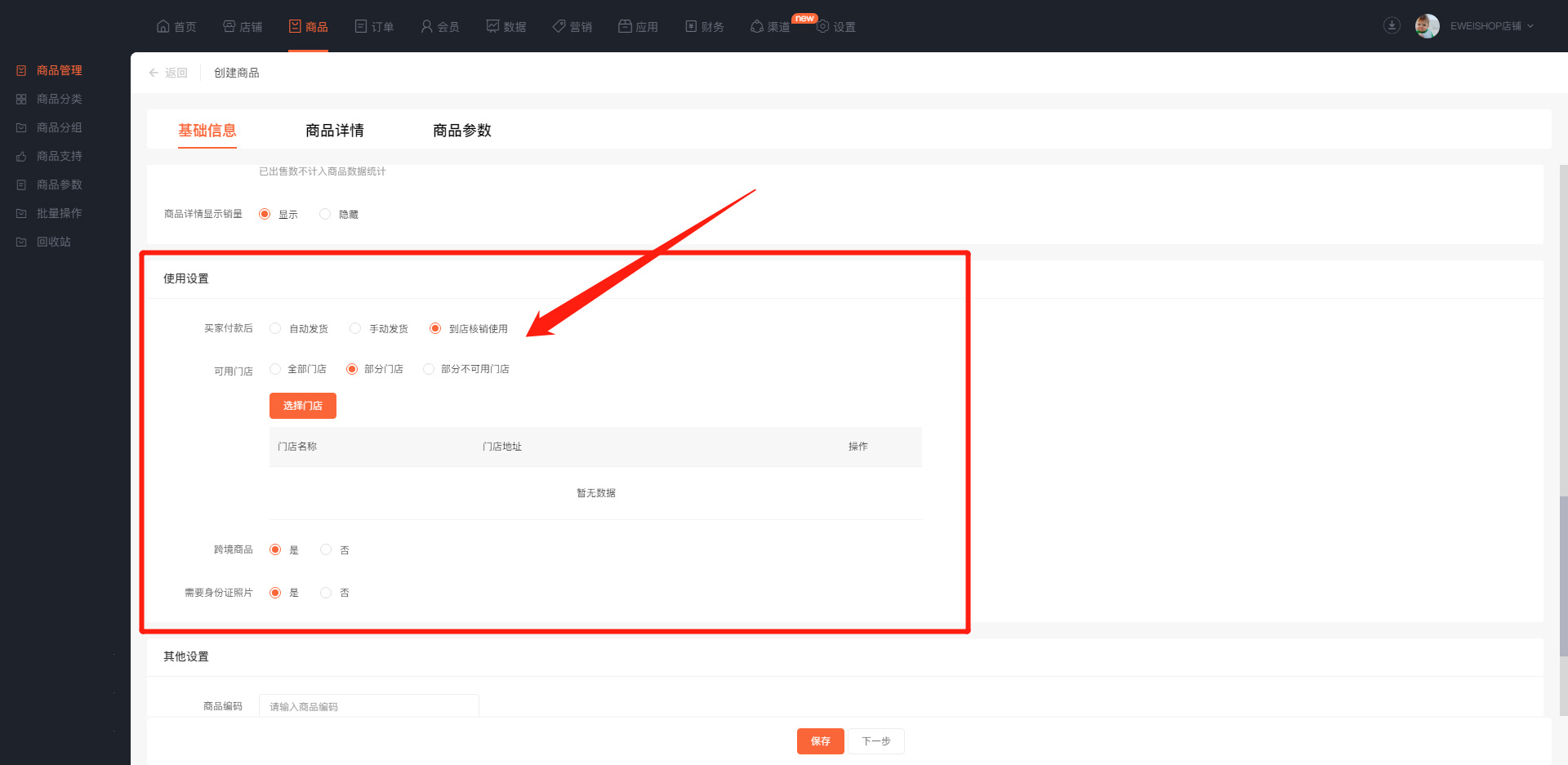Image resolution: width=1568 pixels, height=765 pixels.
Task: Click the back arrow icon
Action: pos(154,73)
